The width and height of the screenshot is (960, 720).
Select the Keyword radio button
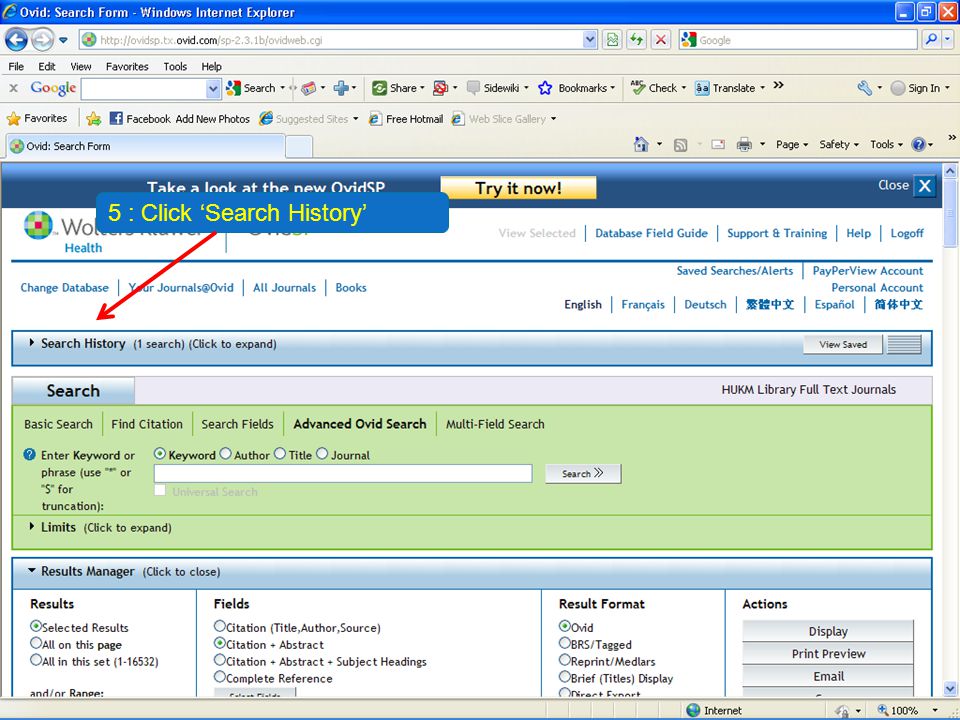160,454
